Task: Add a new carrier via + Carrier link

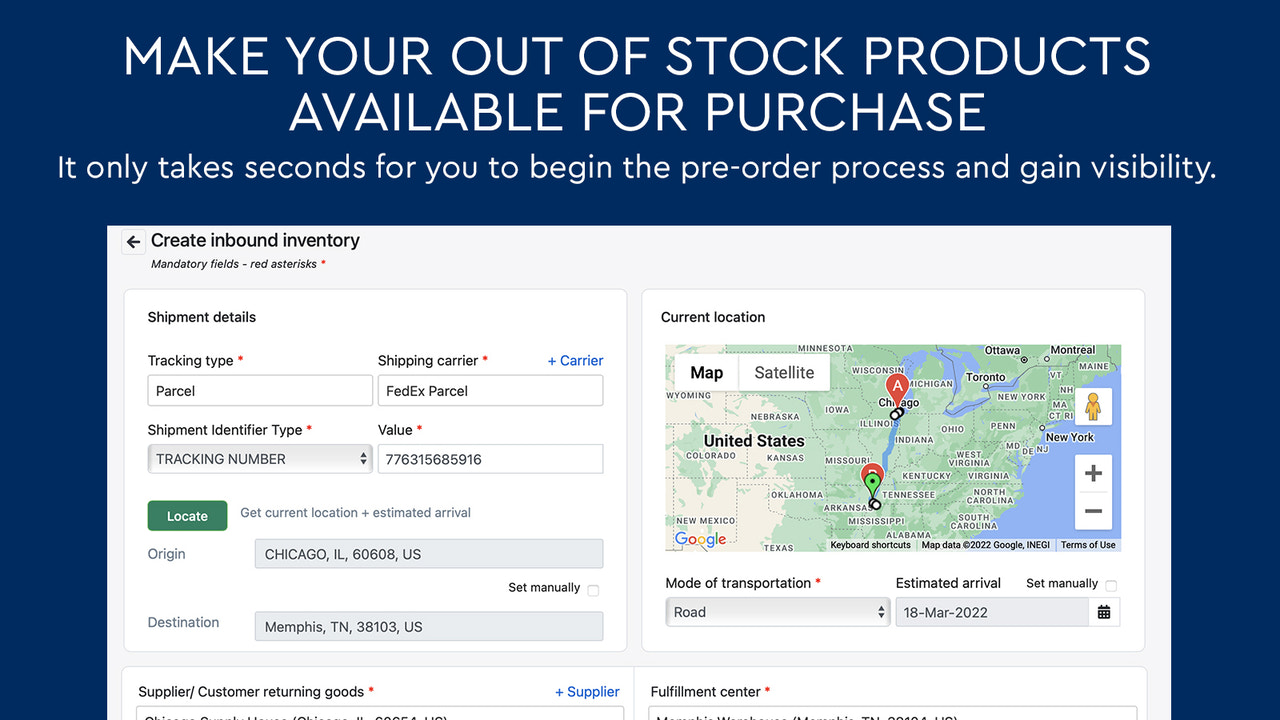Action: pos(574,360)
